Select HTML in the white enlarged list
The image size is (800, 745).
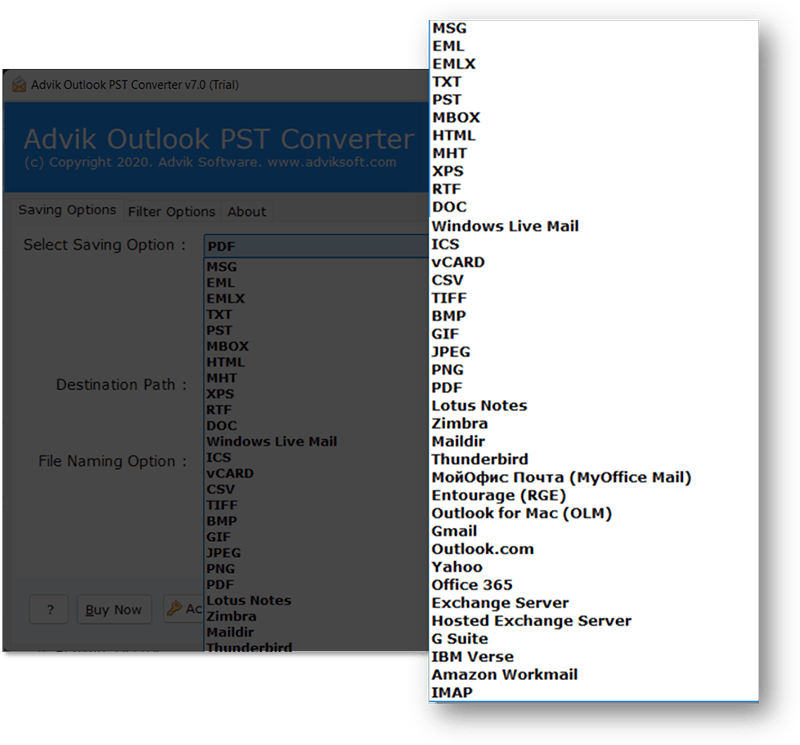(x=454, y=135)
